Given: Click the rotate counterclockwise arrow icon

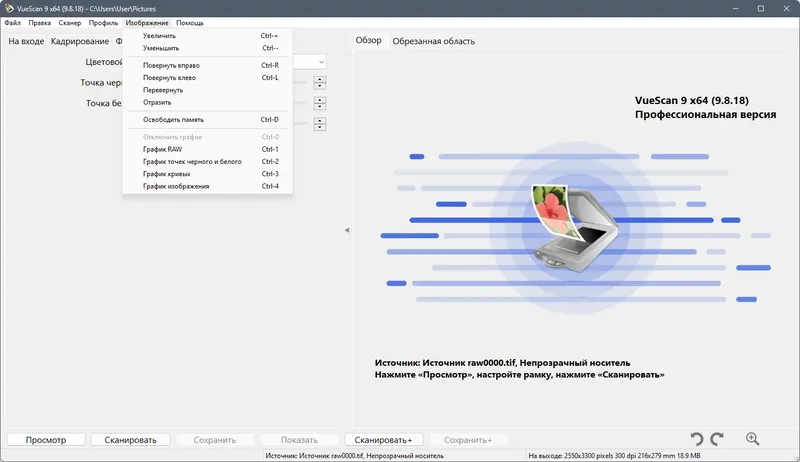Looking at the screenshot, I should click(x=697, y=439).
